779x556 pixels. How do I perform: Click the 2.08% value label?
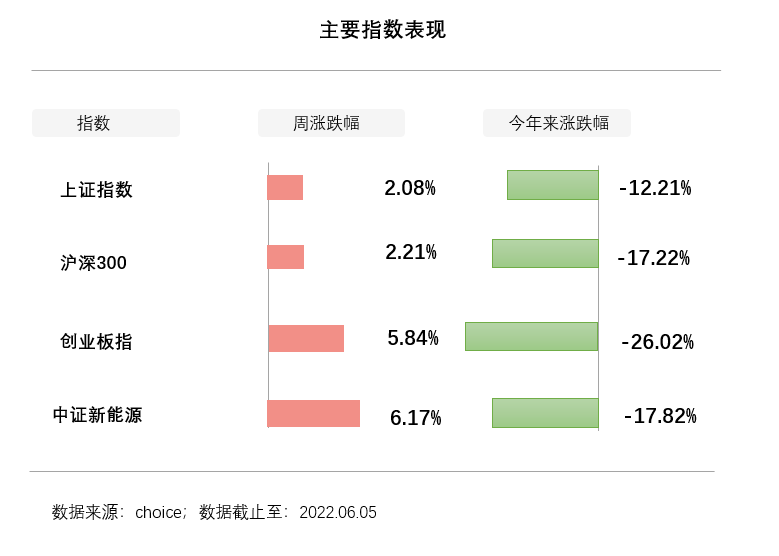coord(410,188)
